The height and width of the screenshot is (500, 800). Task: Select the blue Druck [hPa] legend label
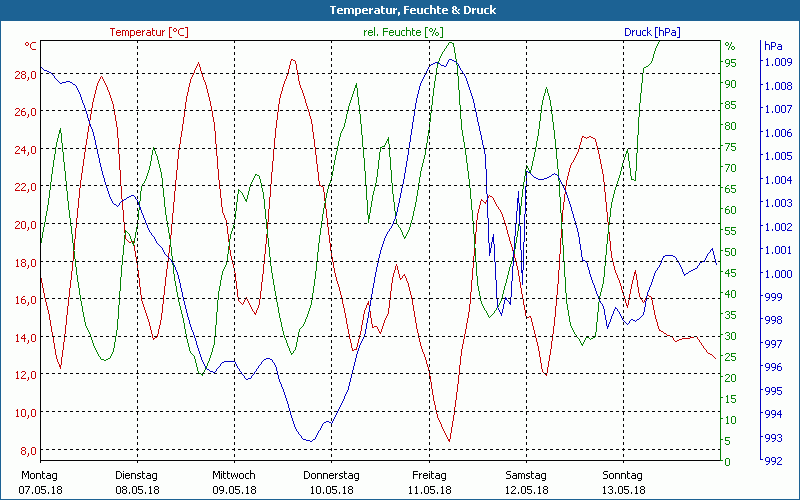(x=652, y=32)
